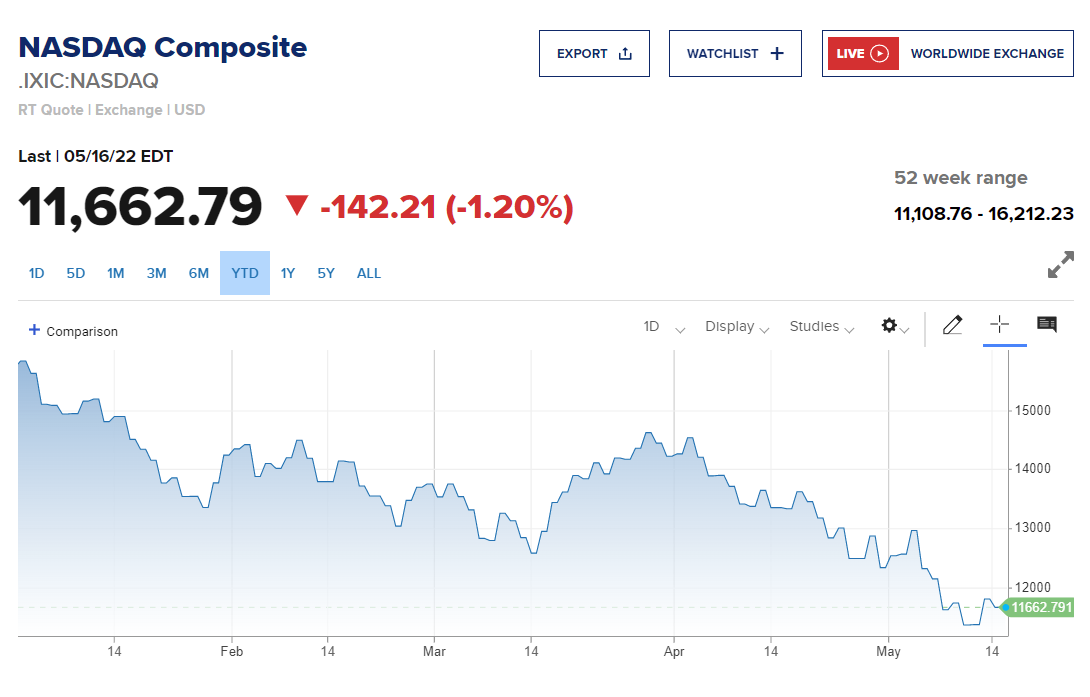Open the Studies dropdown
The height and width of the screenshot is (697, 1090).
(822, 327)
